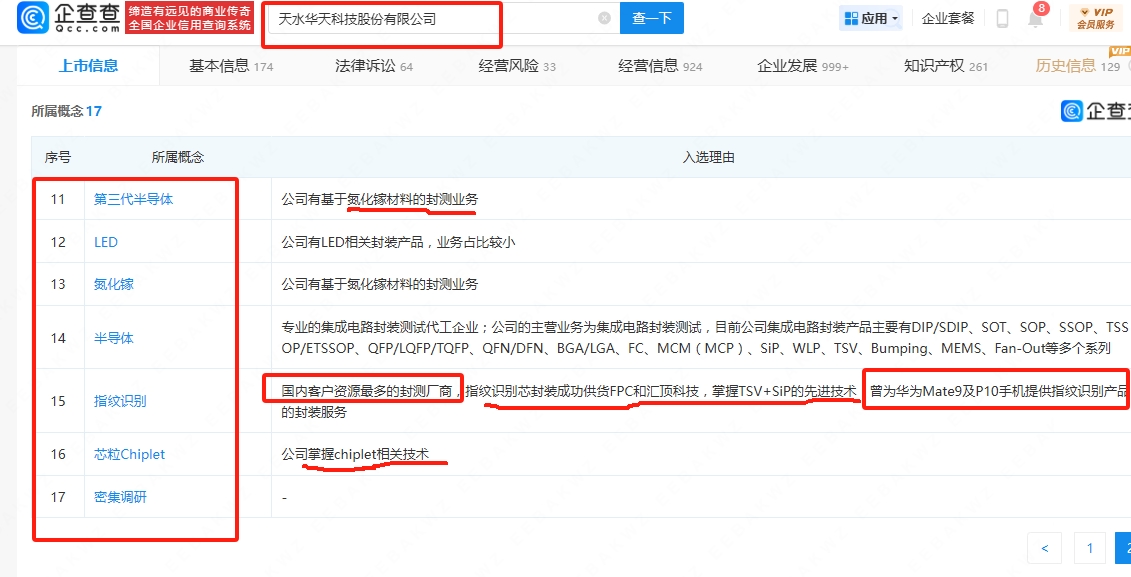
Task: Click 所属概念 17 section title
Action: (x=66, y=111)
